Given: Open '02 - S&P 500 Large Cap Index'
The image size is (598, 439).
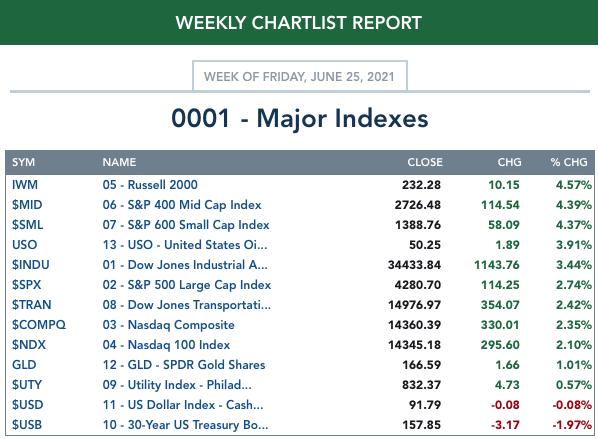Looking at the screenshot, I should [x=186, y=285].
